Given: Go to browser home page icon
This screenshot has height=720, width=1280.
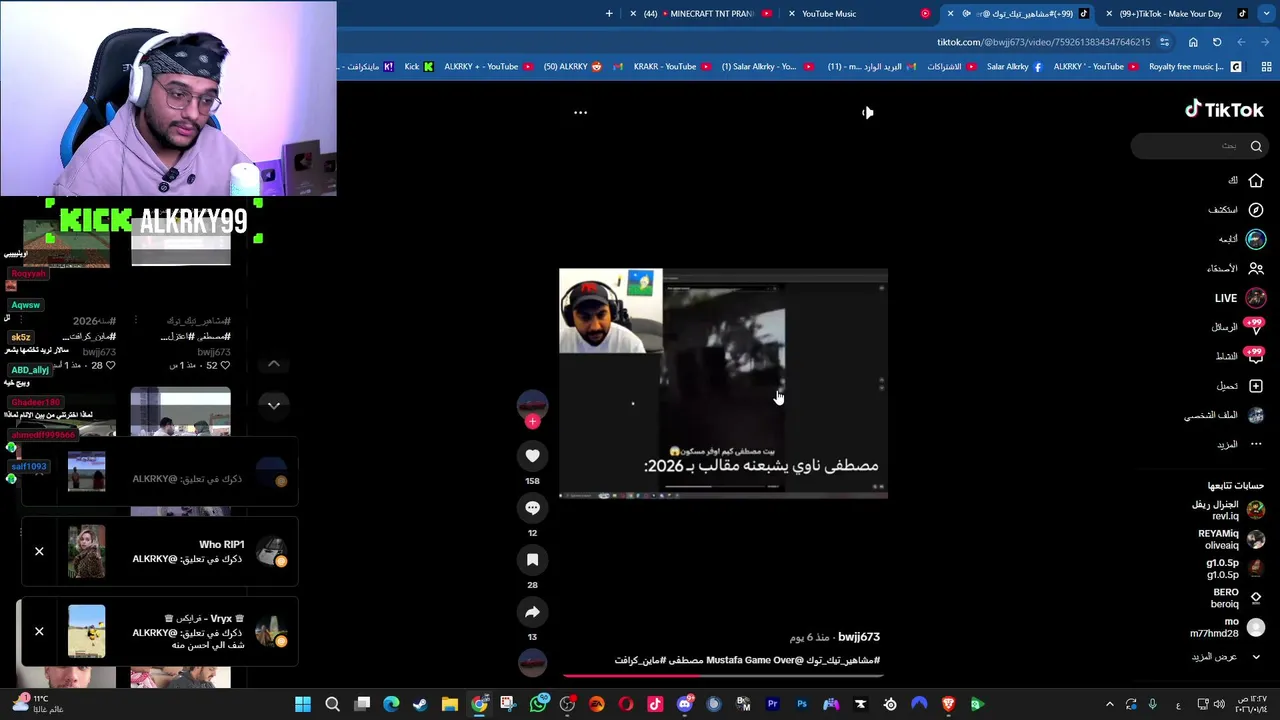Looking at the screenshot, I should [1193, 42].
